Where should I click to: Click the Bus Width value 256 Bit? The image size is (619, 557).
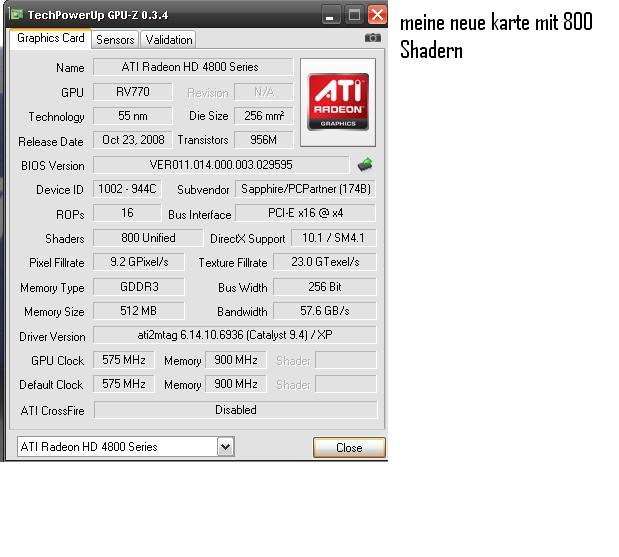click(325, 287)
